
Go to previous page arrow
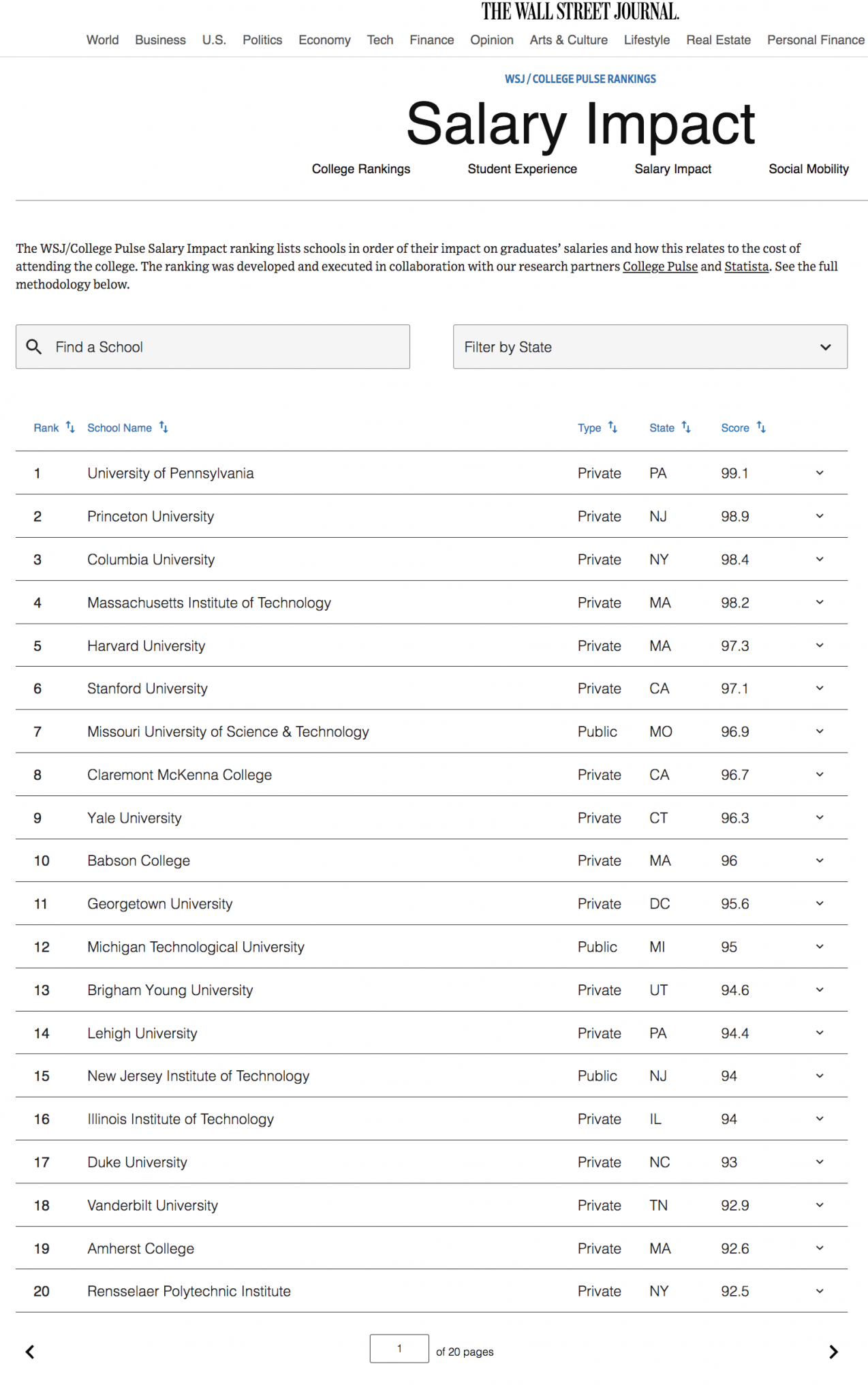pyautogui.click(x=30, y=1352)
